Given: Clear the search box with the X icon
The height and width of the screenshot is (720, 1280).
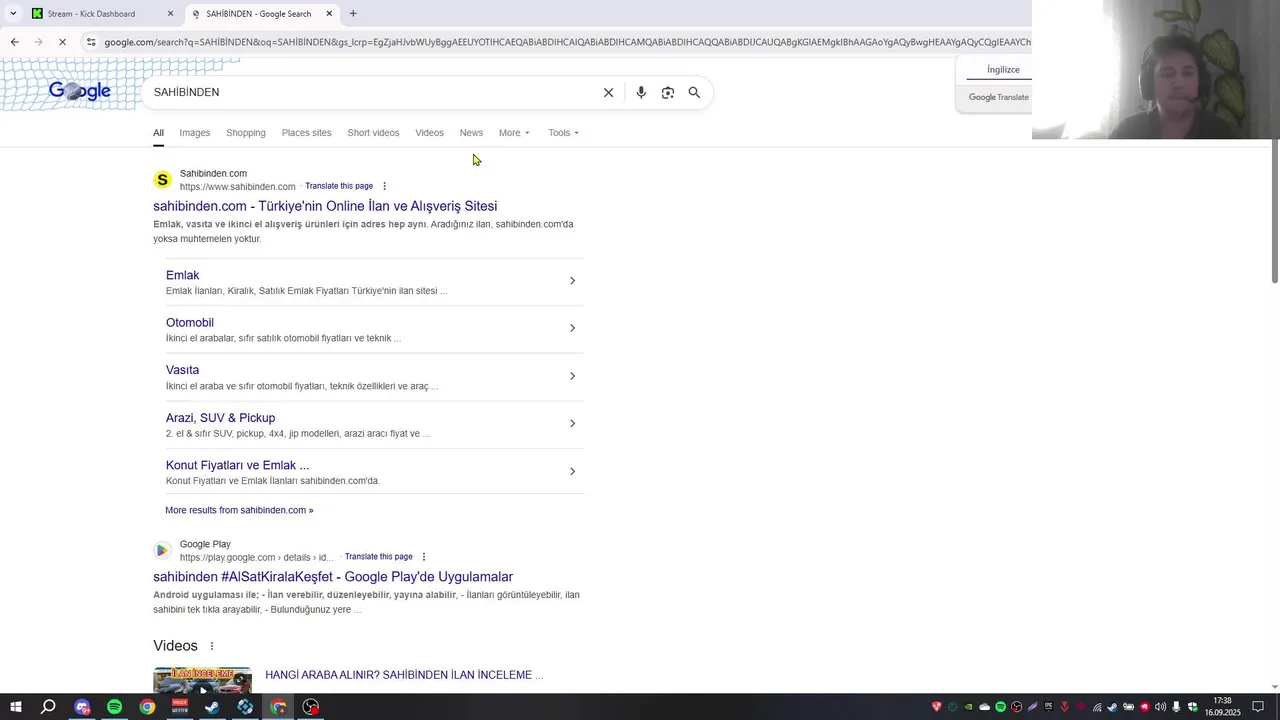Looking at the screenshot, I should (x=608, y=92).
